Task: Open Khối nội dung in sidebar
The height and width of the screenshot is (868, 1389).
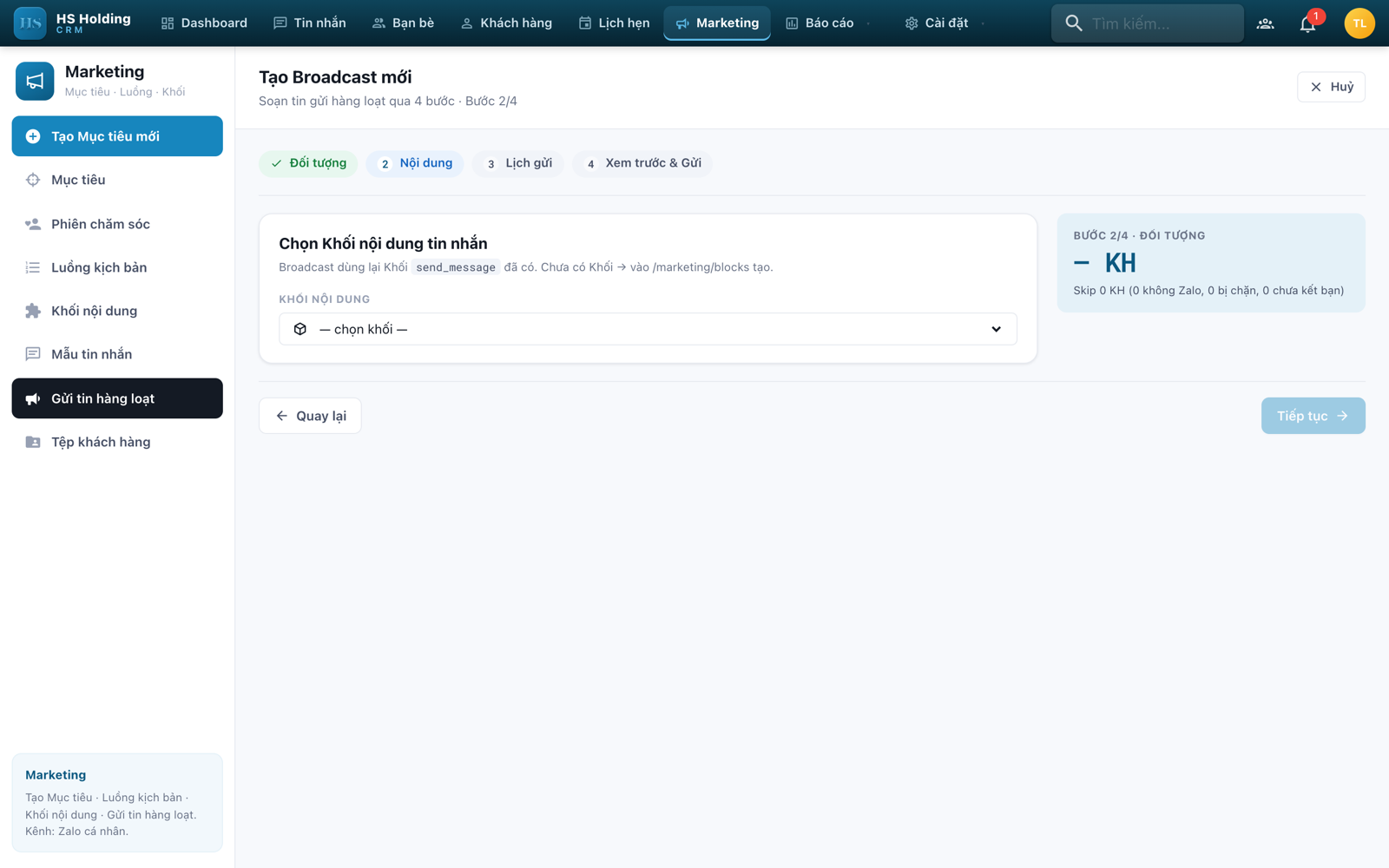Action: 117,311
